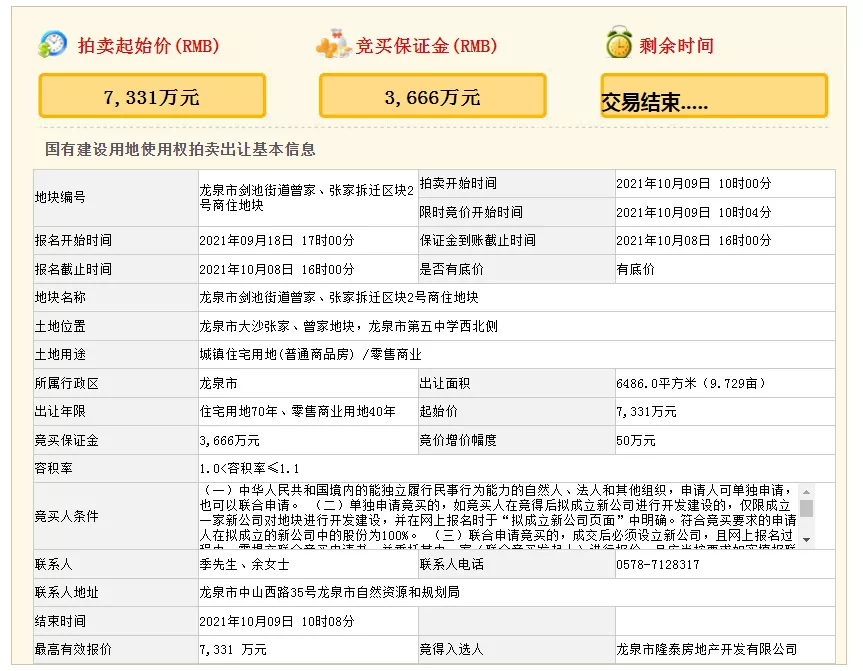Click the value 1.0<容积率≤1.1
This screenshot has height=671, width=863.
point(249,468)
